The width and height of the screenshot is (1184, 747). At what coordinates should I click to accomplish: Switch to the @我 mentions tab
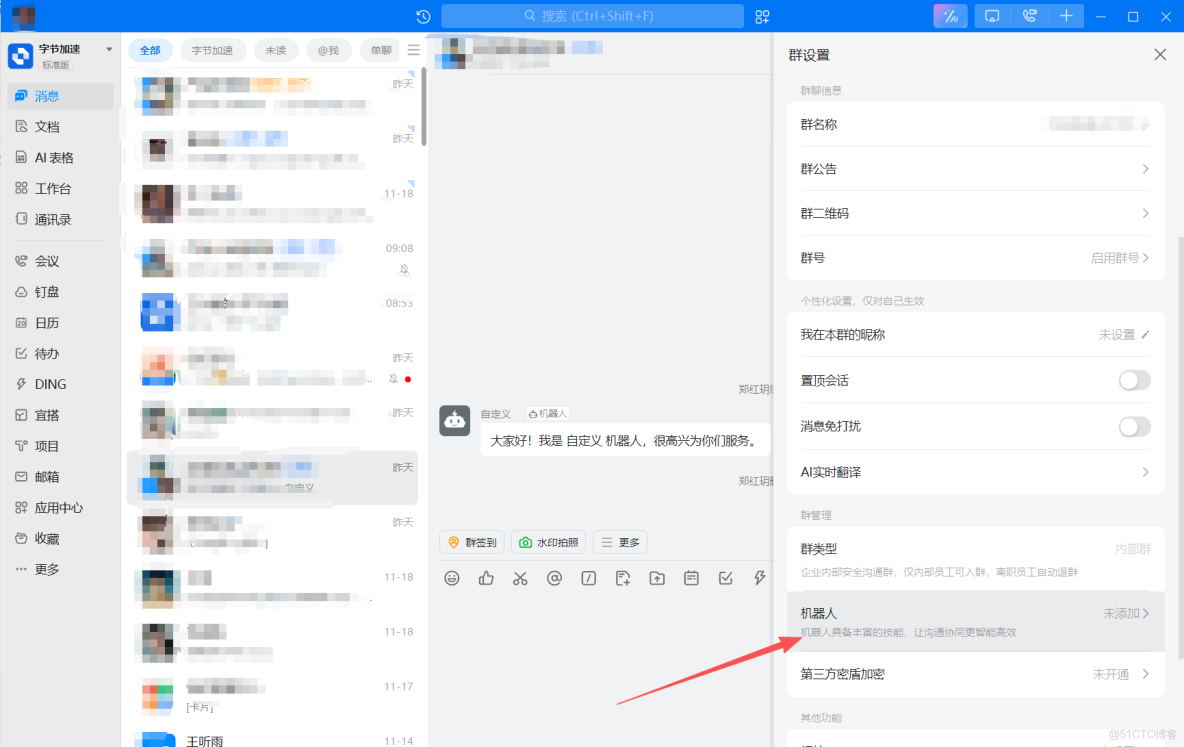pos(329,49)
